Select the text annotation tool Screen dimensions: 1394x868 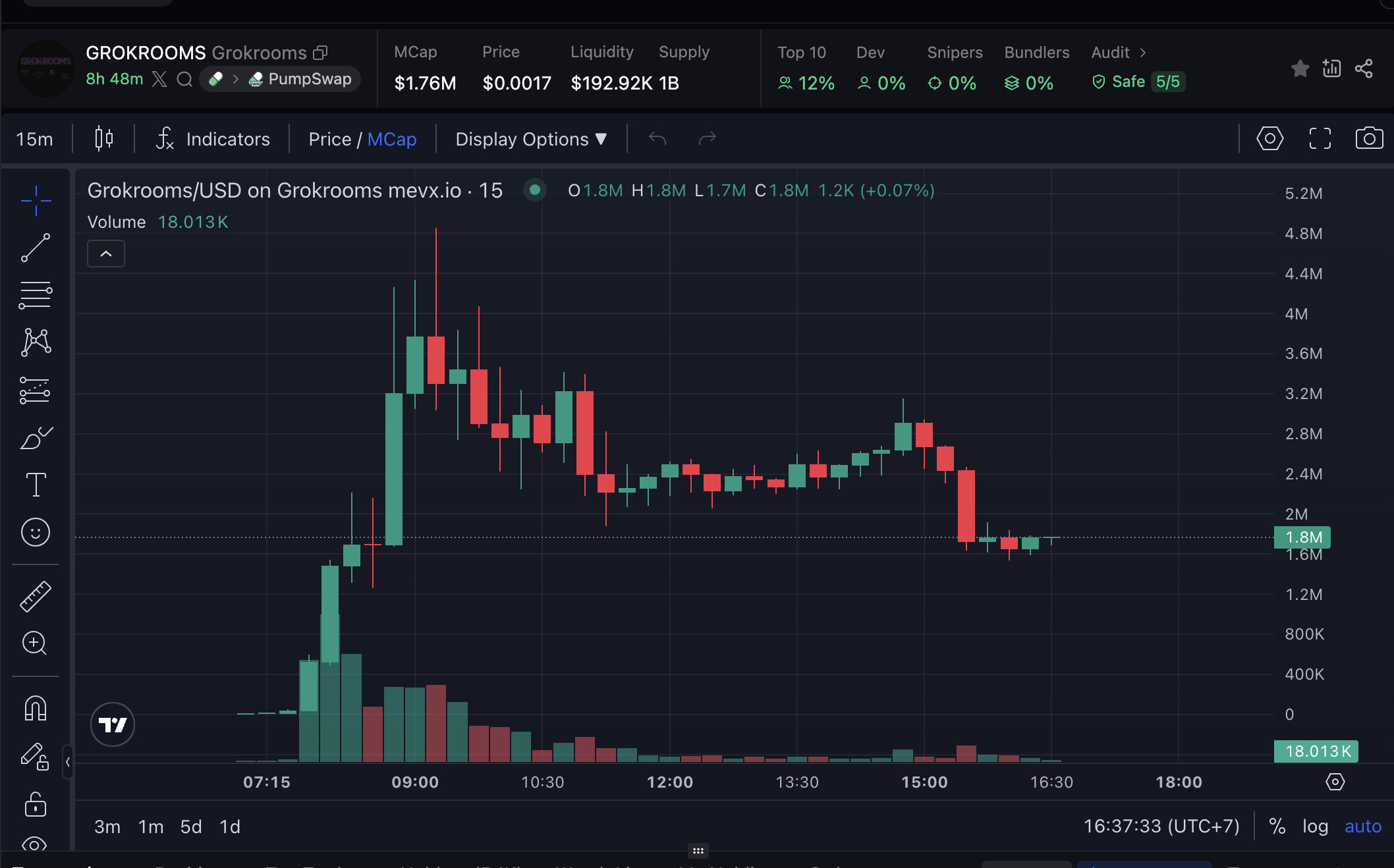(x=36, y=485)
